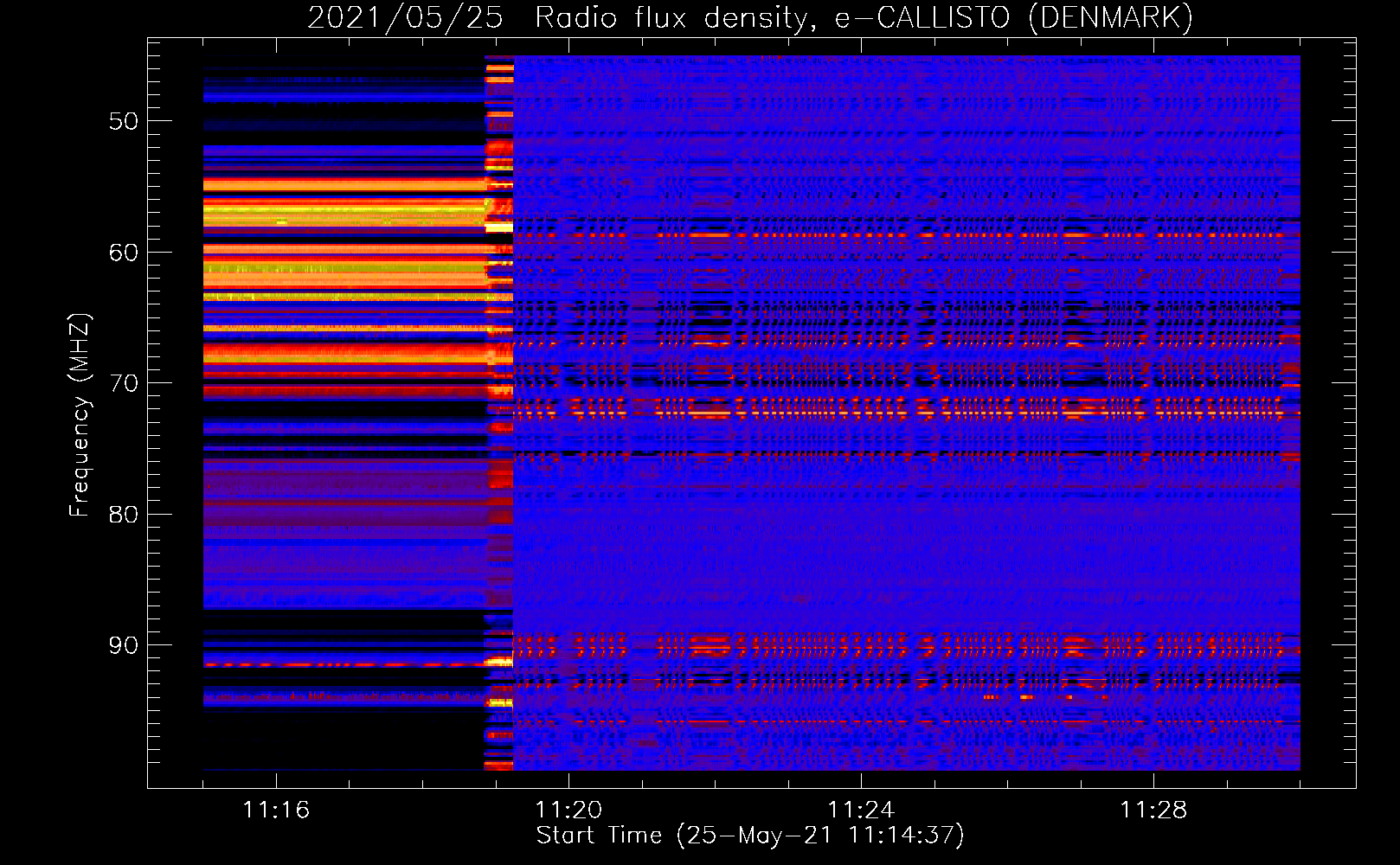Screen dimensions: 1400x865
Task: Click the 11:28 time tick label
Action: click(x=1153, y=811)
